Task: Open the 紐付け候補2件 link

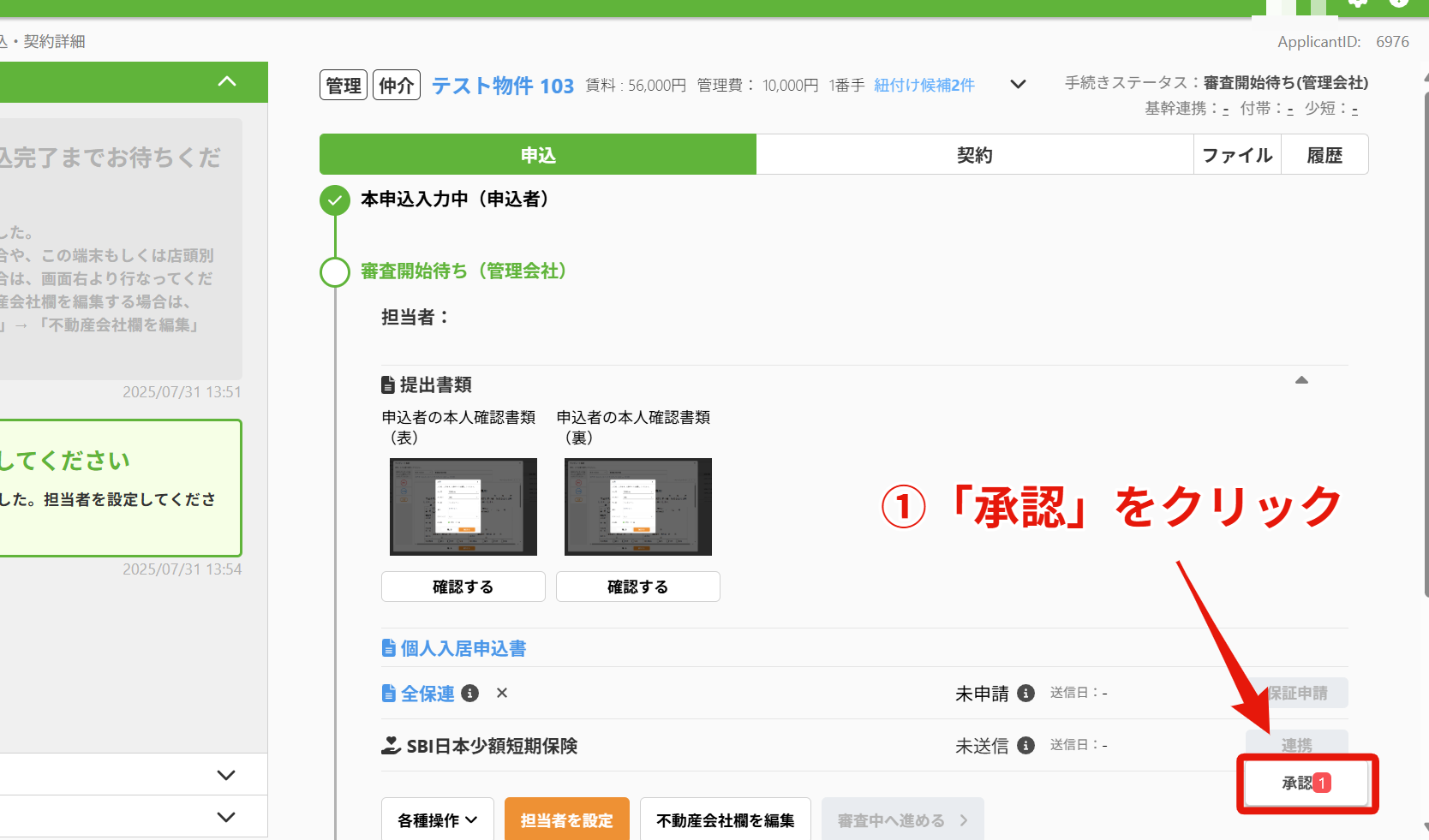Action: point(924,85)
